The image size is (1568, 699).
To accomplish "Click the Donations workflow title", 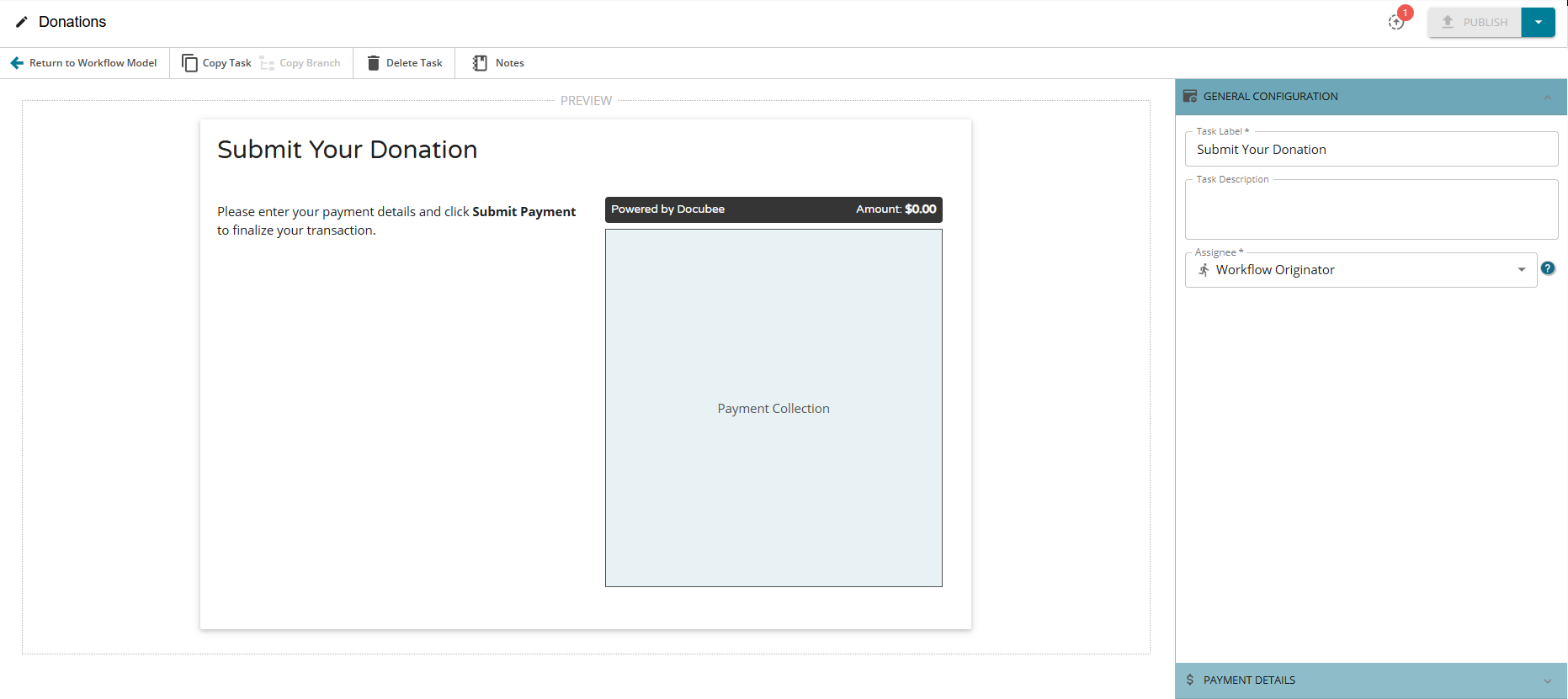I will pyautogui.click(x=72, y=22).
